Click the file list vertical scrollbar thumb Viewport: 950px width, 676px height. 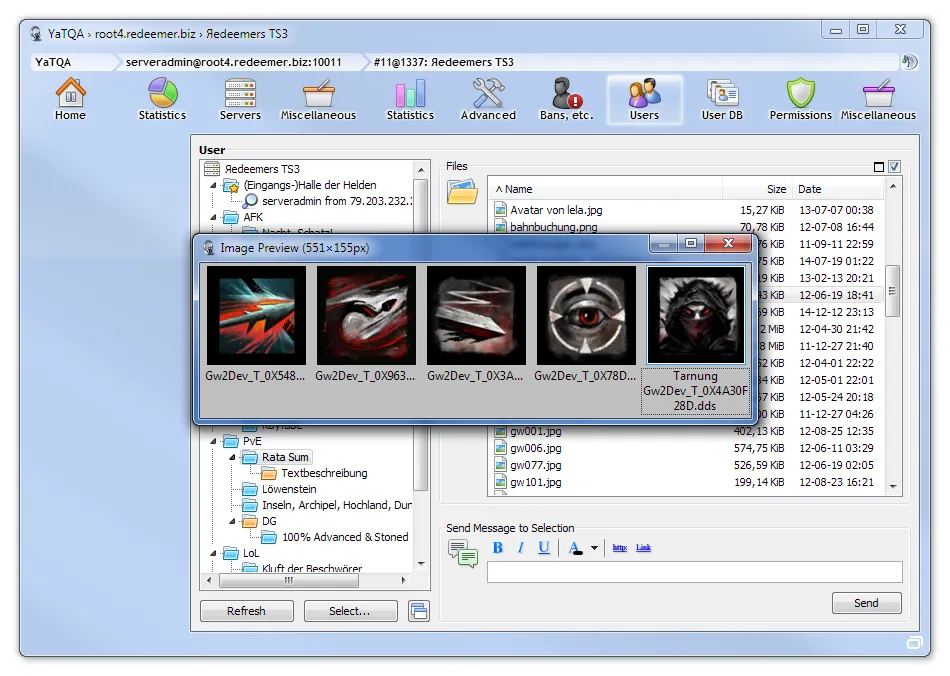coord(892,291)
